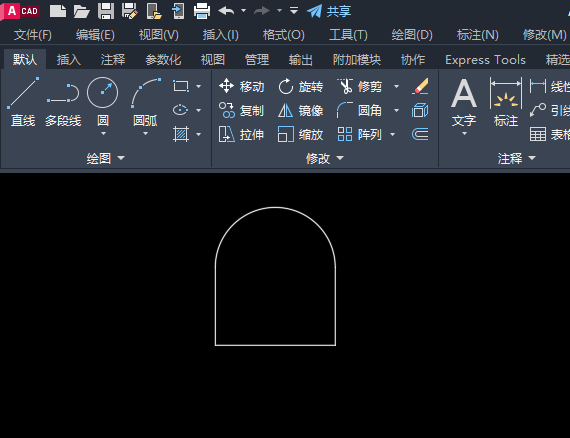Click the Redo arrow icon
The height and width of the screenshot is (438, 570).
[261, 11]
